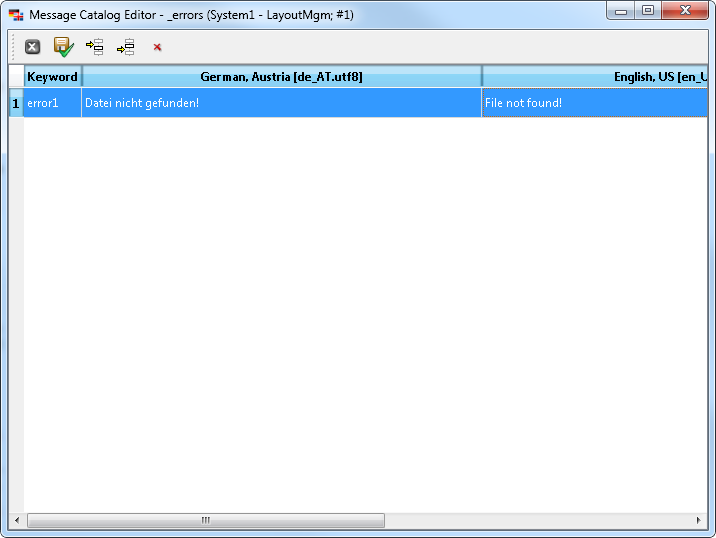Maximize the Message Catalog Editor window

point(648,11)
